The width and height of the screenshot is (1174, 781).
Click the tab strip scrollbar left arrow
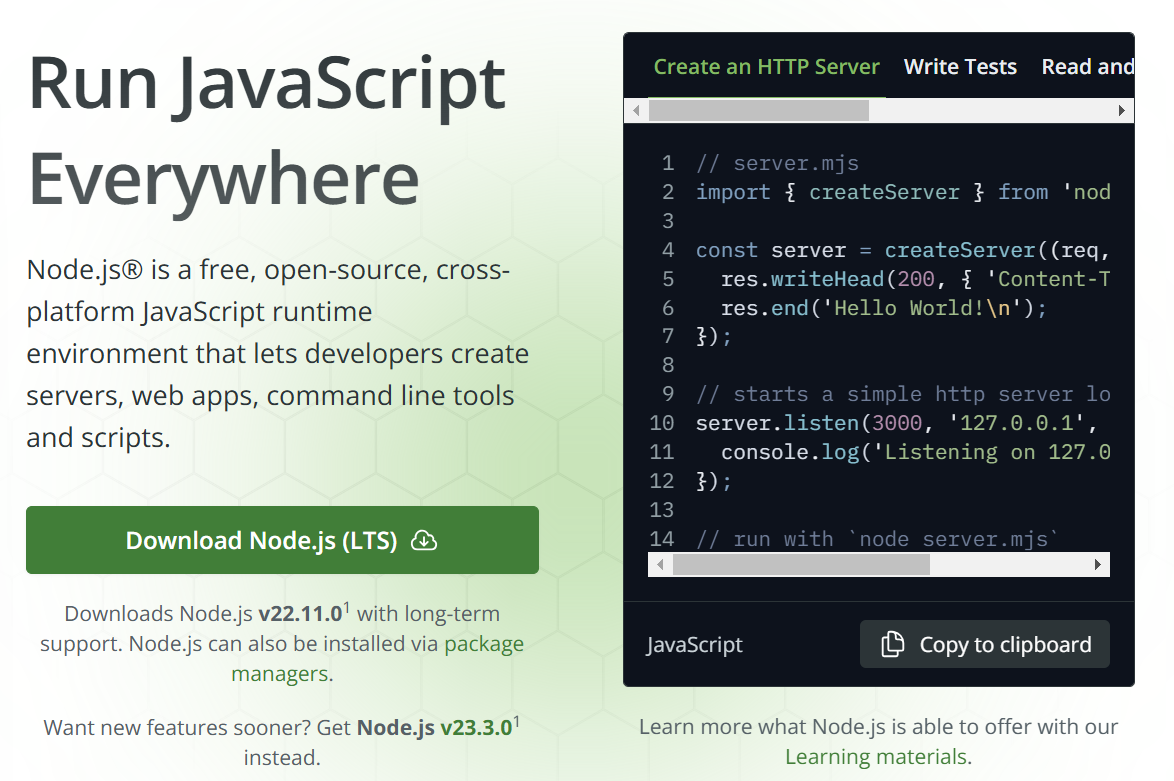636,111
